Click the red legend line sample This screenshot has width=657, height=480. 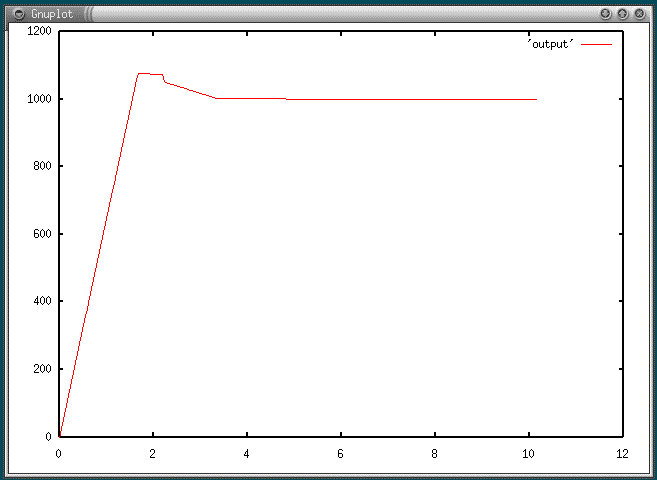point(596,44)
